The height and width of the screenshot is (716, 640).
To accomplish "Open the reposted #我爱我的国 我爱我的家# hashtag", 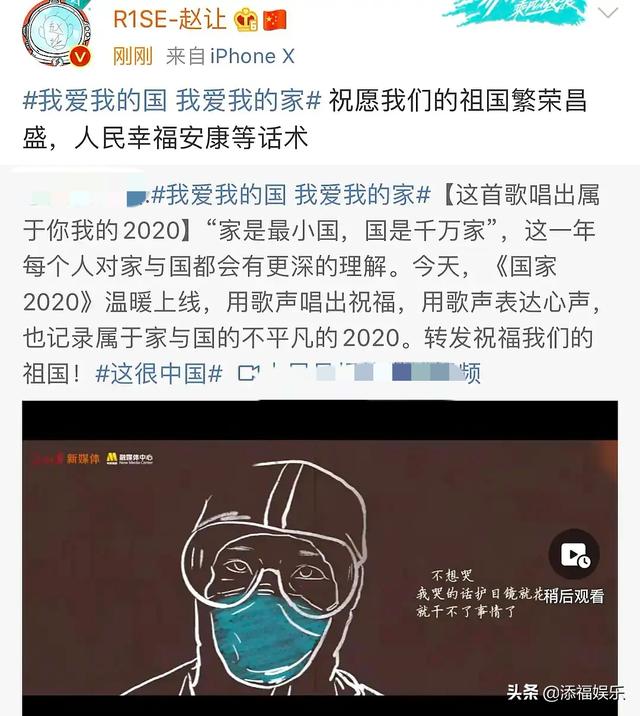I will [291, 195].
